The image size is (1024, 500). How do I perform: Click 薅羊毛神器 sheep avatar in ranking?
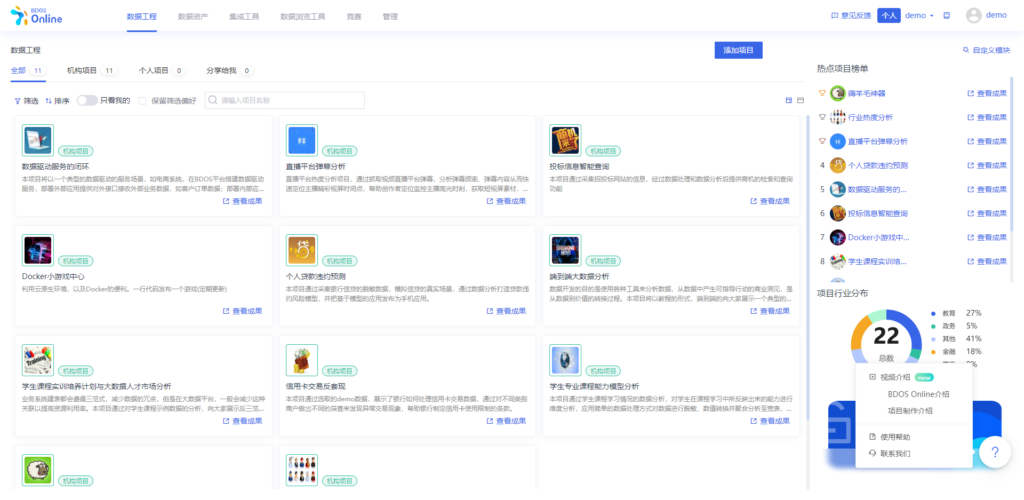coord(838,93)
